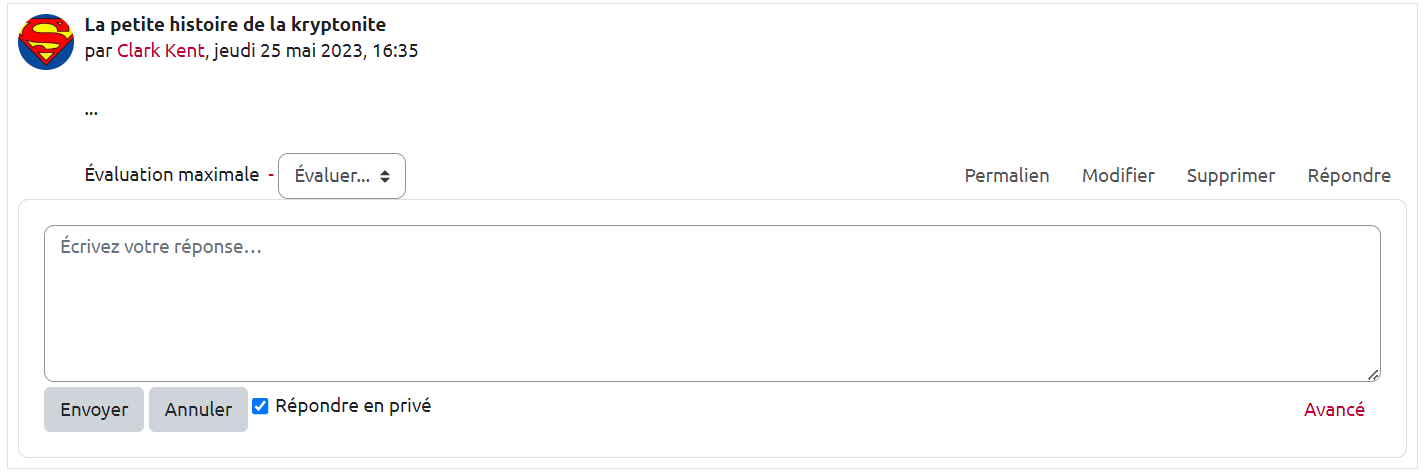Click Répondre under the post
The height and width of the screenshot is (475, 1425).
1348,176
